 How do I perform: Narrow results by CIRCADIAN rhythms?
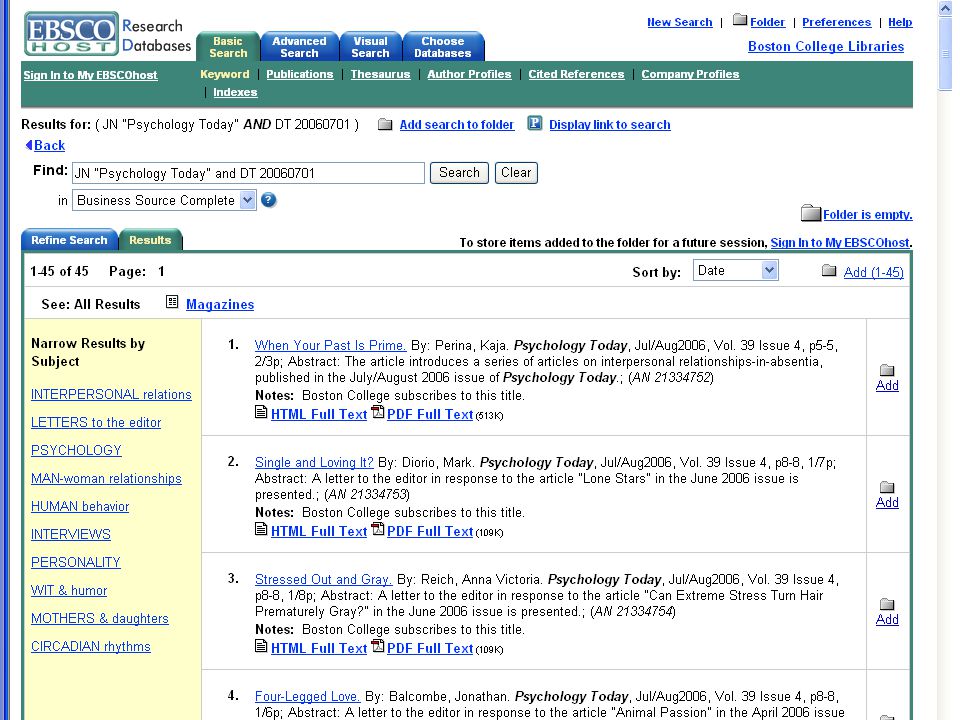click(91, 647)
